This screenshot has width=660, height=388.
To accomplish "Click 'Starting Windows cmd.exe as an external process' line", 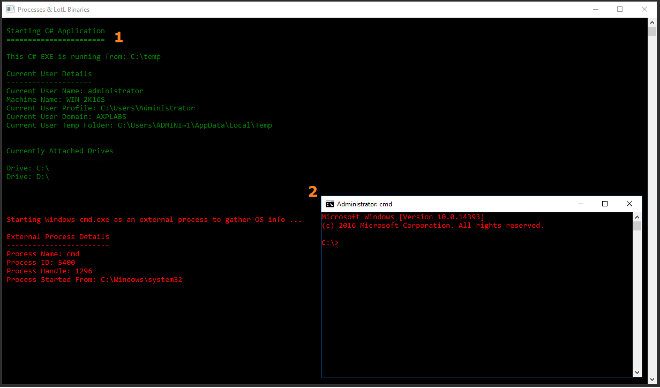I will point(154,220).
